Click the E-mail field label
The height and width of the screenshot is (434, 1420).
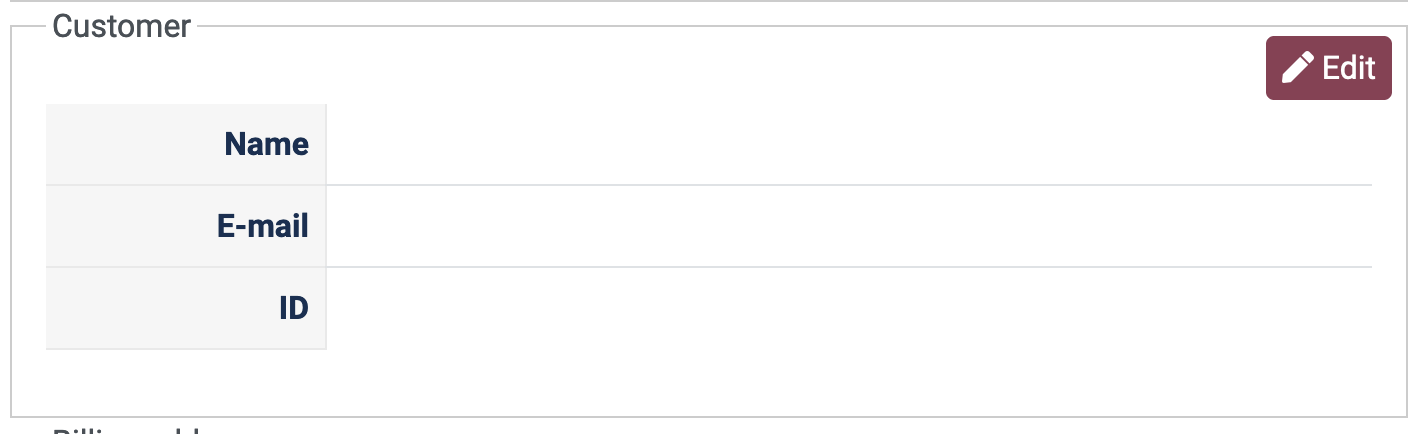[262, 227]
